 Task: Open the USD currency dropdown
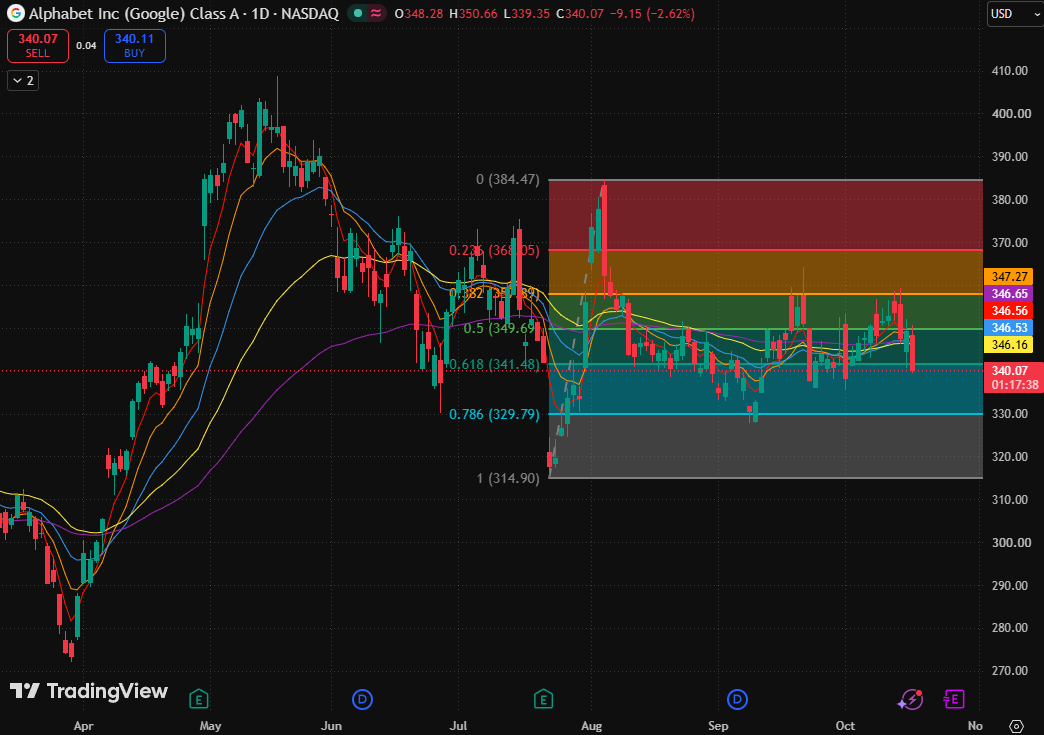click(1015, 14)
